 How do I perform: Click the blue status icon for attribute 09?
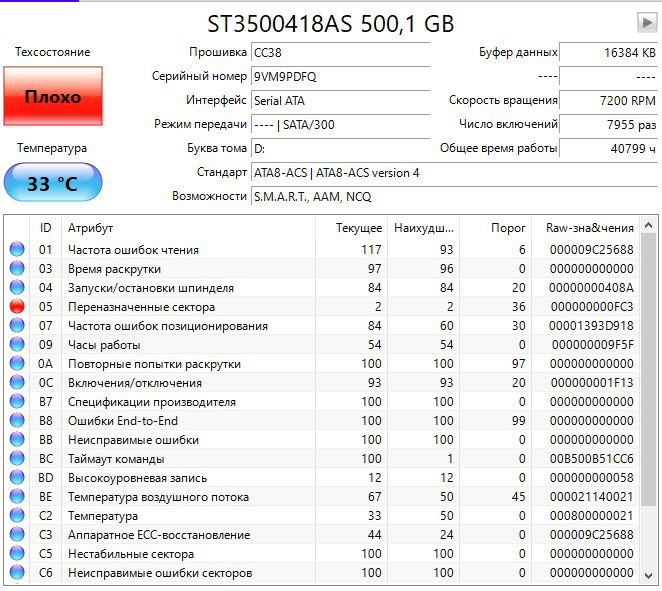point(17,344)
